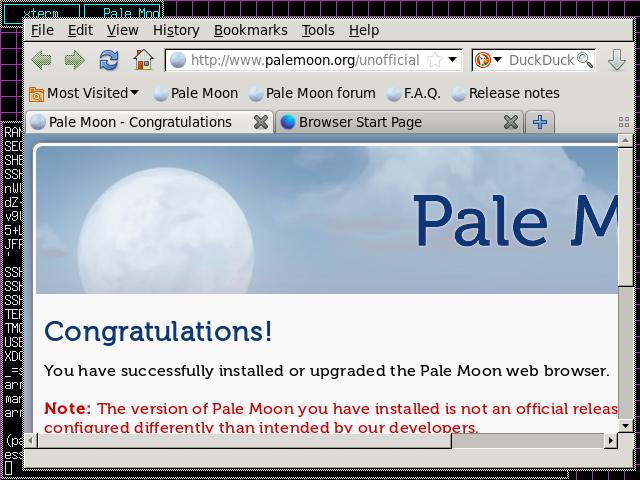Click horizontal scrollbar left arrow
The image size is (640, 480).
pos(31,440)
